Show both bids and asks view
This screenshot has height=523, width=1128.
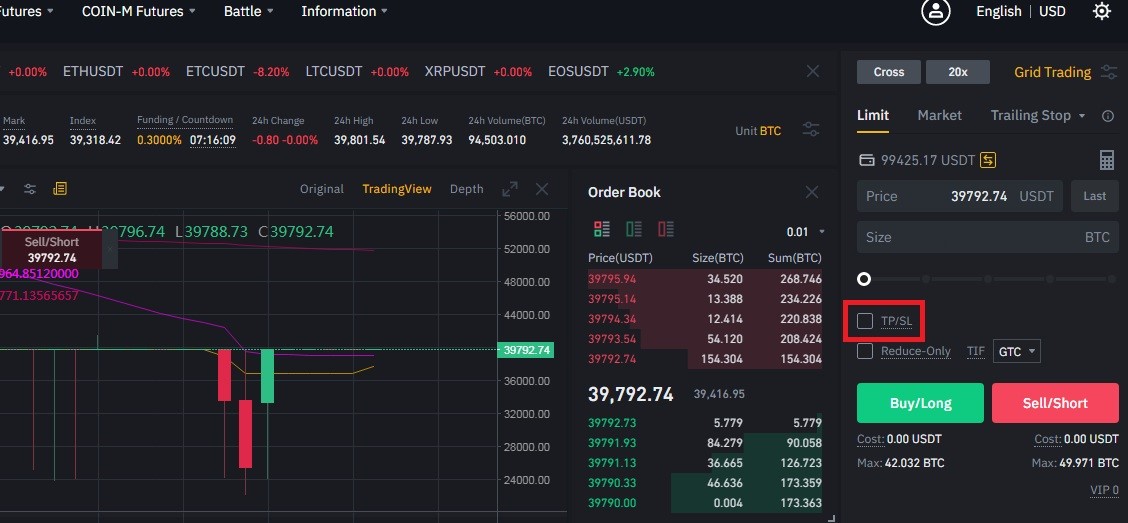(x=601, y=229)
